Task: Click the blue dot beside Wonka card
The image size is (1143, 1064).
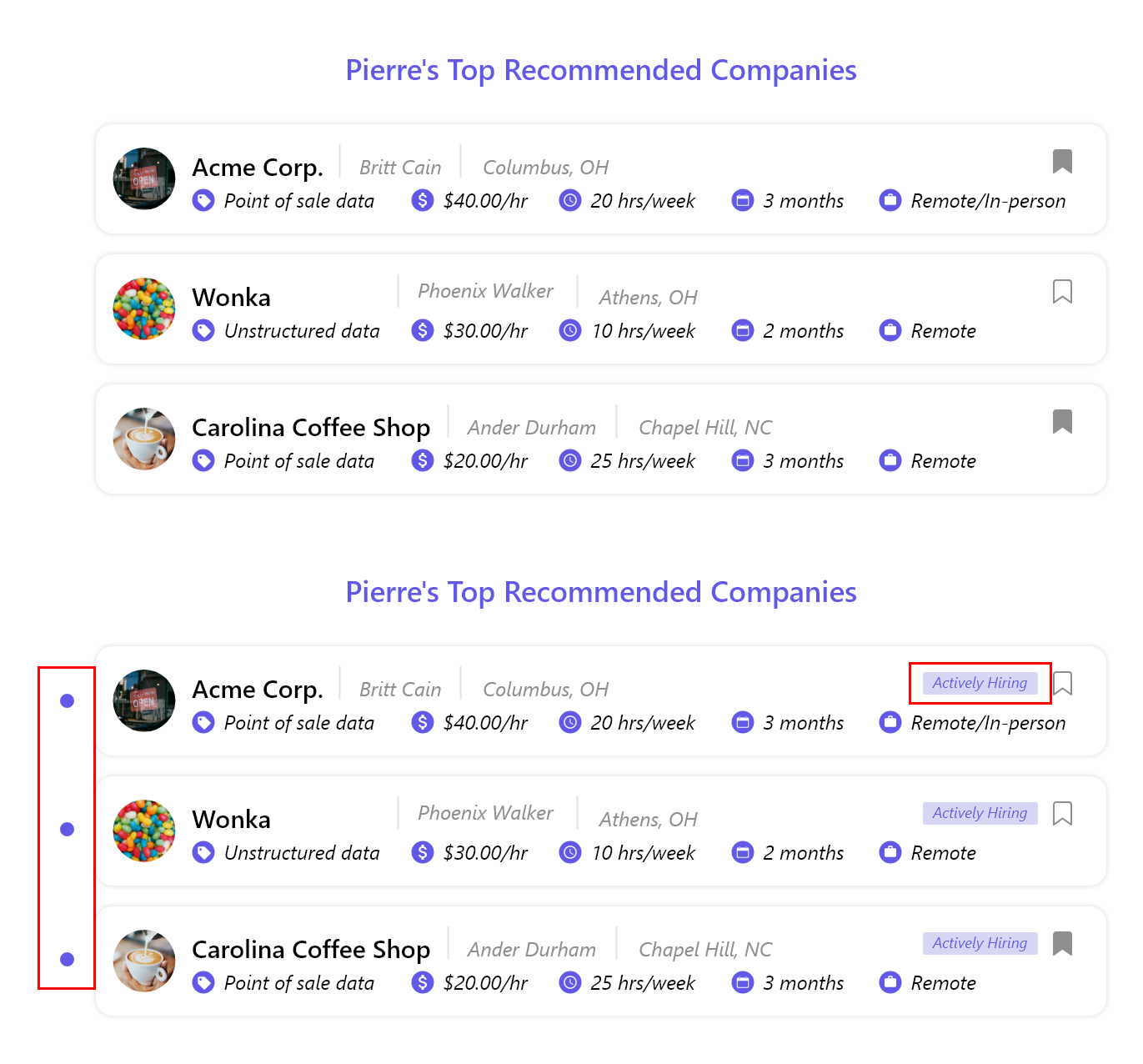Action: coord(68,829)
